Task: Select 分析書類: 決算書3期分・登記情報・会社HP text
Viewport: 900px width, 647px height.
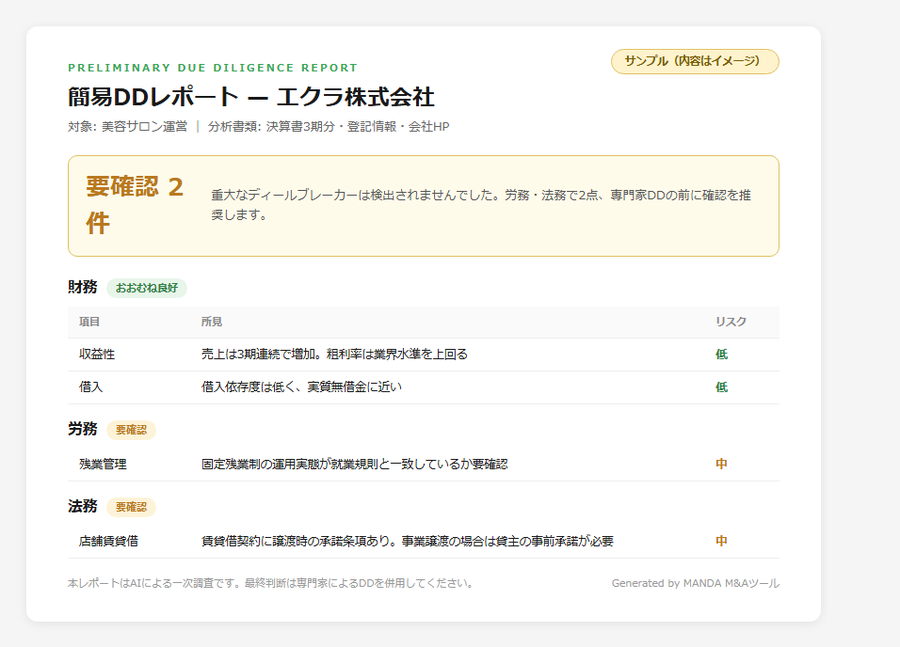Action: coord(328,126)
